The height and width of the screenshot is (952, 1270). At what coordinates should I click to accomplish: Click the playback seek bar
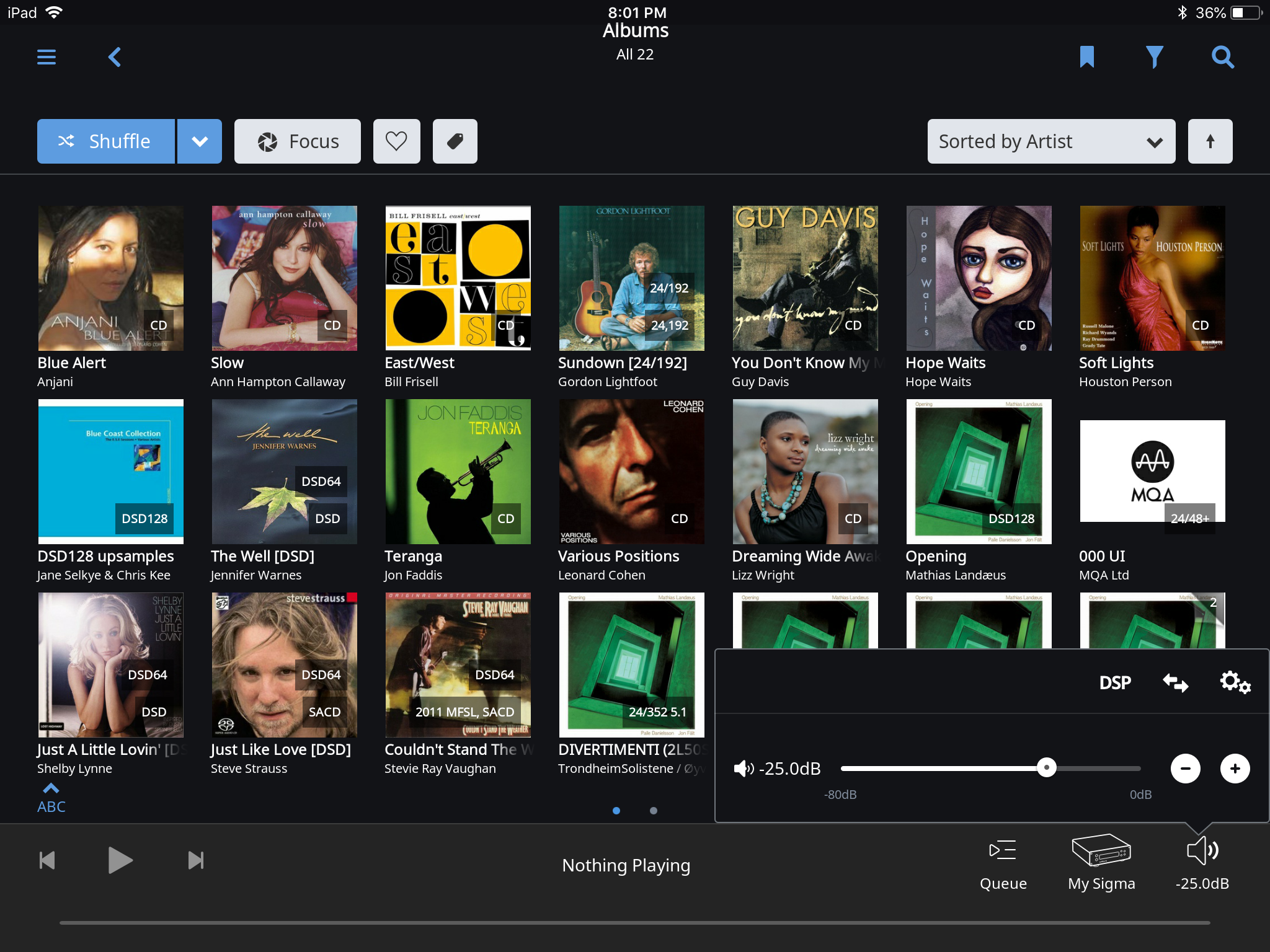point(635,923)
